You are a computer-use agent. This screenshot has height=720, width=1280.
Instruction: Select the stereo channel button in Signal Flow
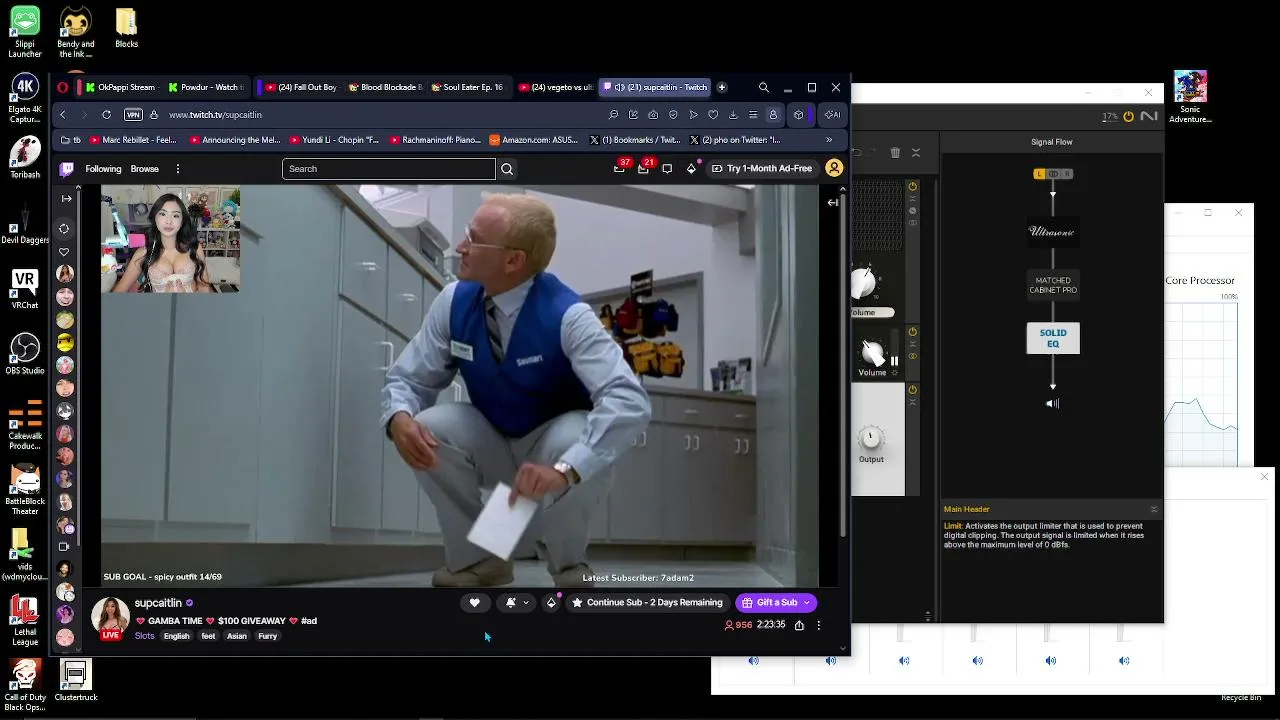click(1053, 174)
